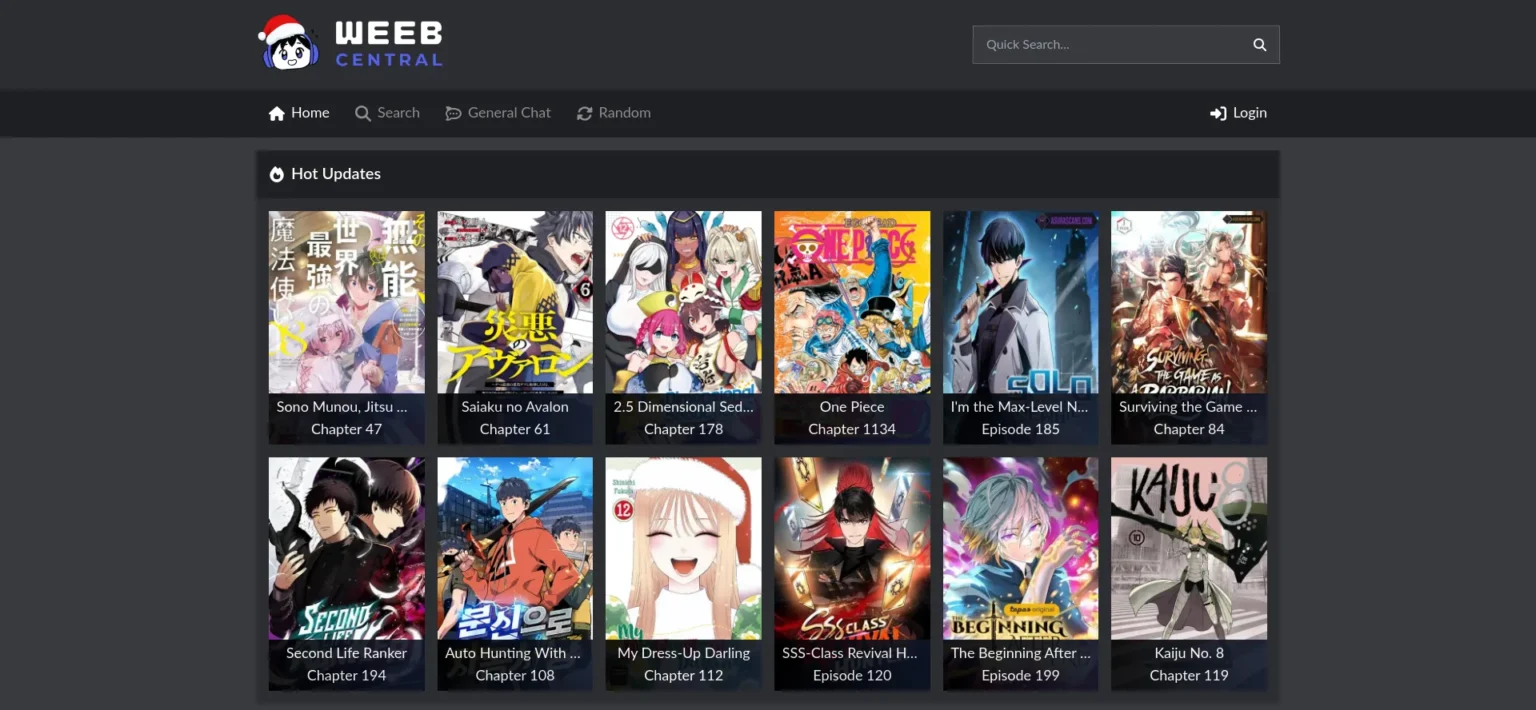Click the 'Second Life Ranker' title
The image size is (1536, 710).
click(x=347, y=653)
